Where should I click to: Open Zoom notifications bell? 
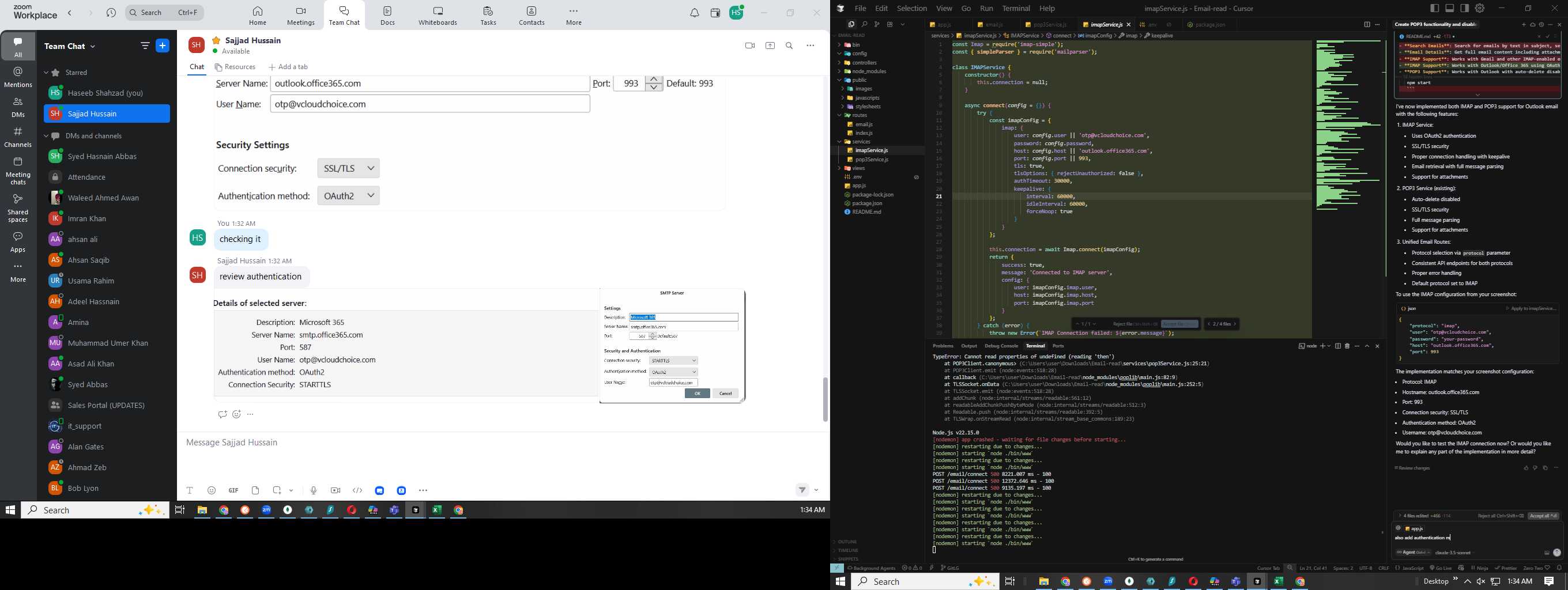click(695, 13)
